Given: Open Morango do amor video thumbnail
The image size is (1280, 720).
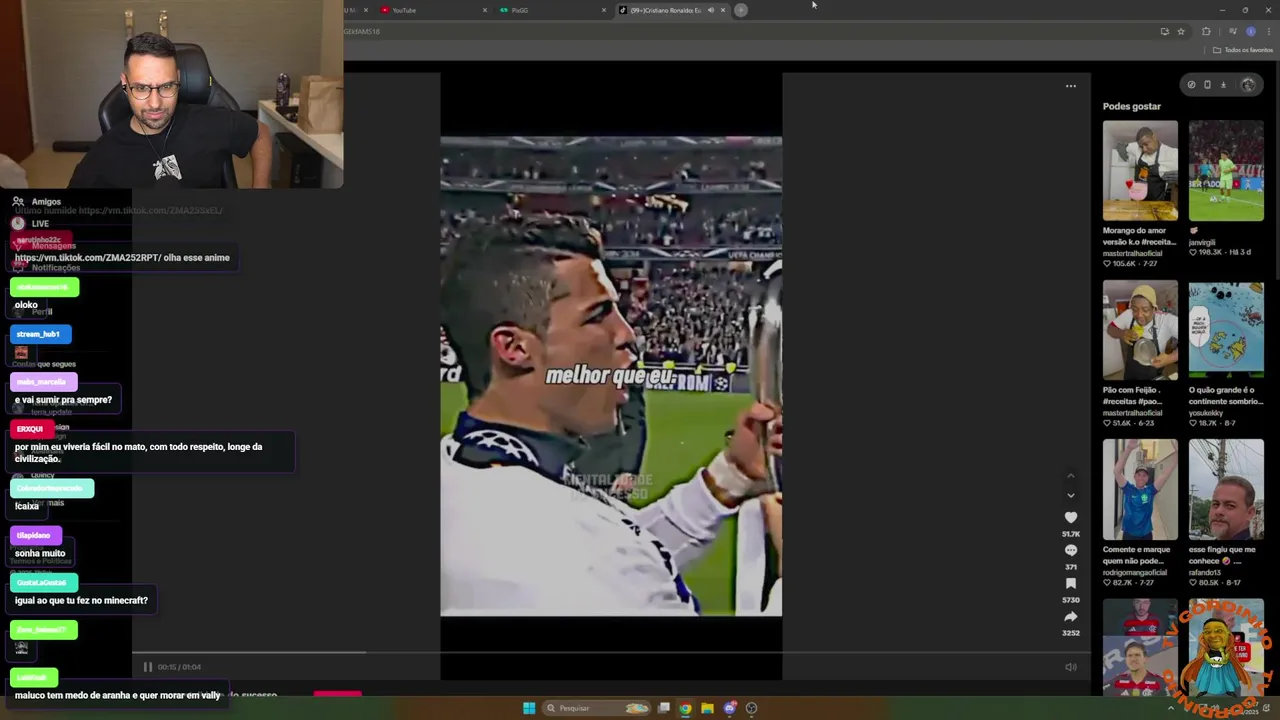Looking at the screenshot, I should 1140,170.
